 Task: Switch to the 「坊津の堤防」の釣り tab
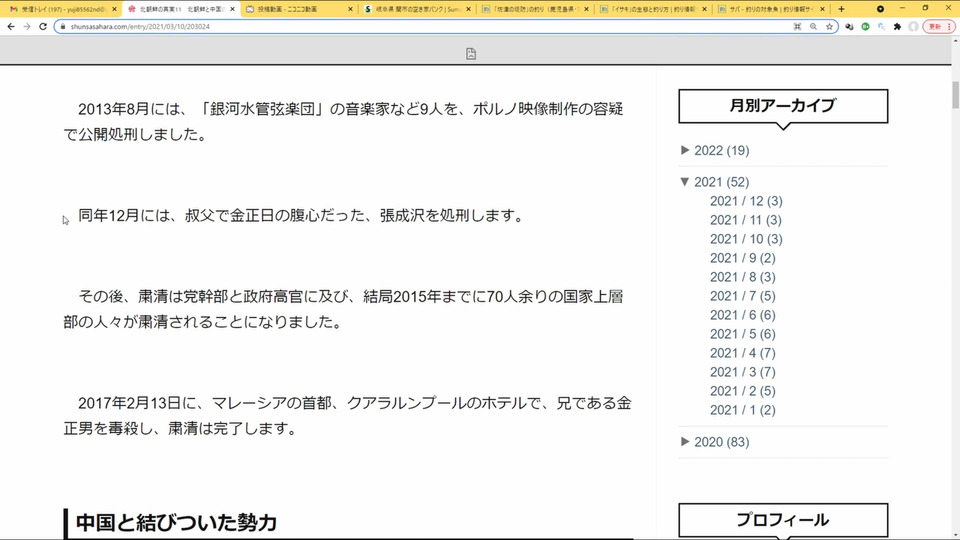point(536,9)
